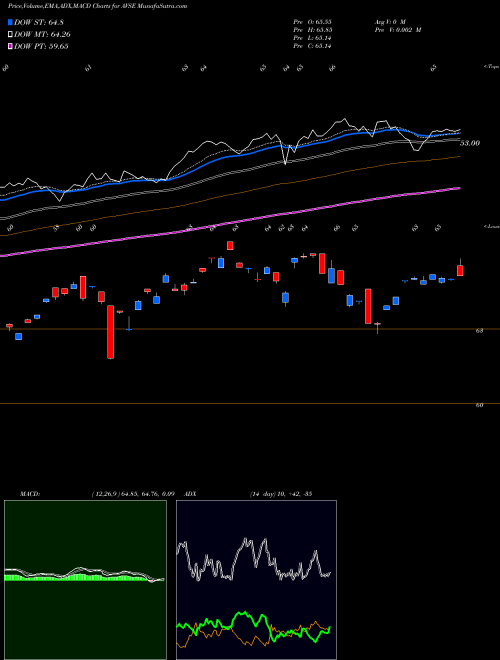
Task: Click the 'Pre V: 0.002 M' volume text
Action: pos(398,30)
